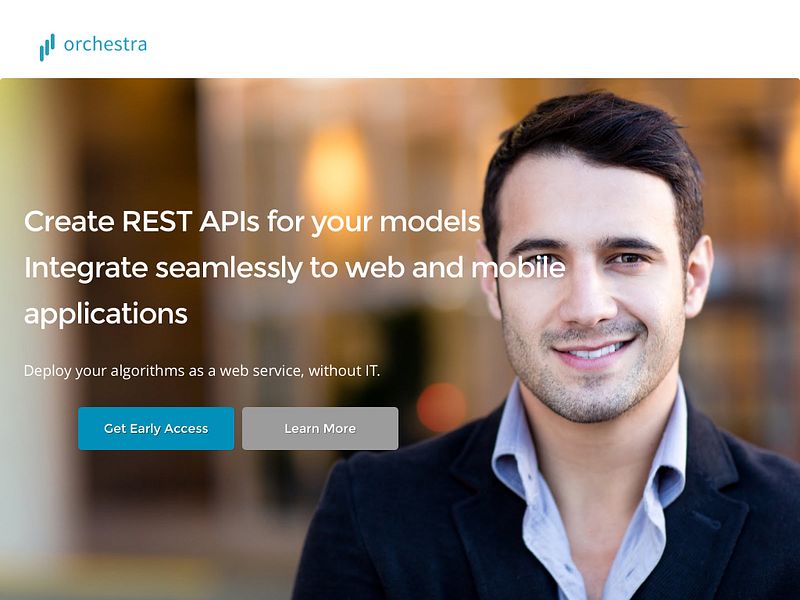Select the Learn More button

click(x=320, y=429)
